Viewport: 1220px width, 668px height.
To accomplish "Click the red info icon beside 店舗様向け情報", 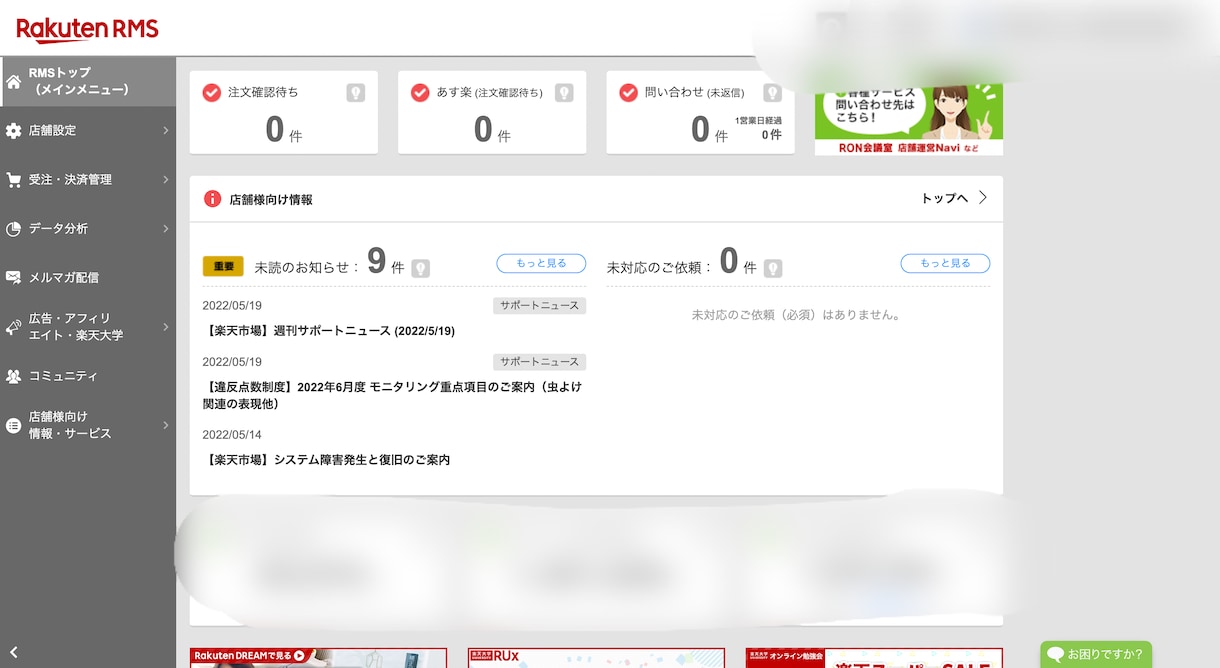I will 212,198.
